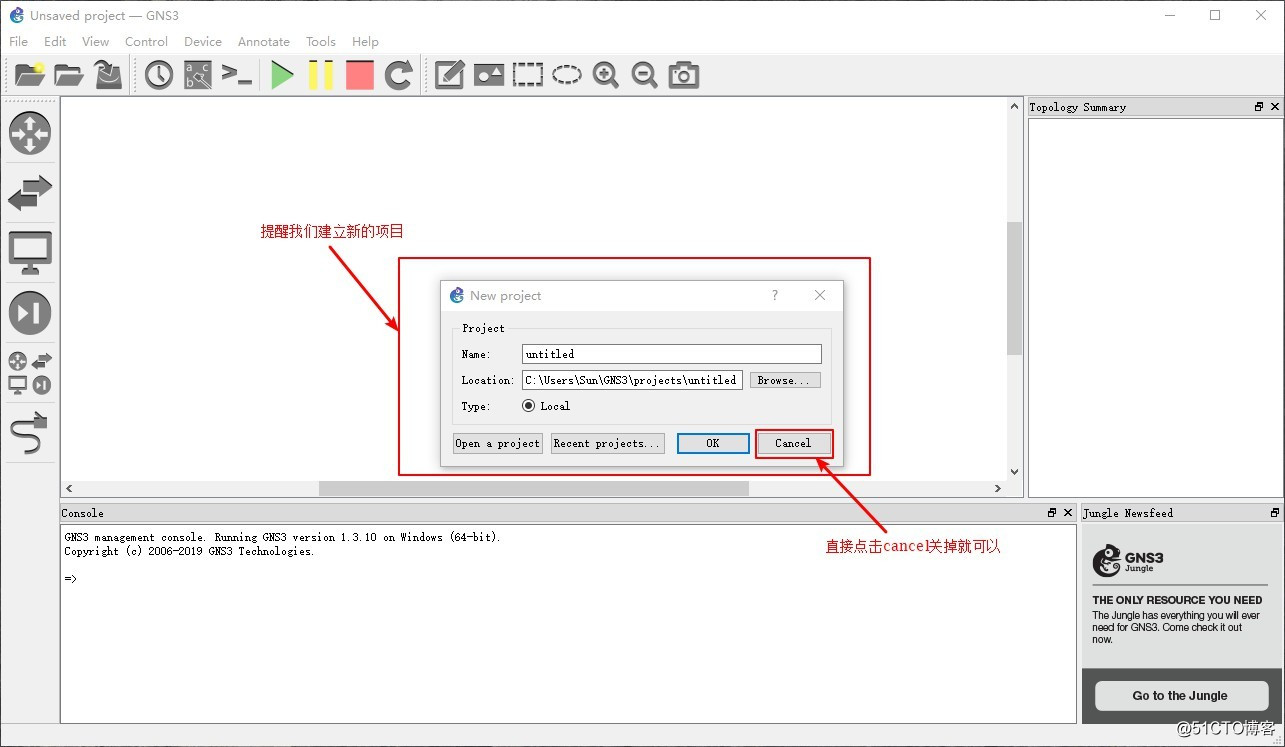The image size is (1285, 747).
Task: Click the Zoom out magnifier icon
Action: [644, 75]
